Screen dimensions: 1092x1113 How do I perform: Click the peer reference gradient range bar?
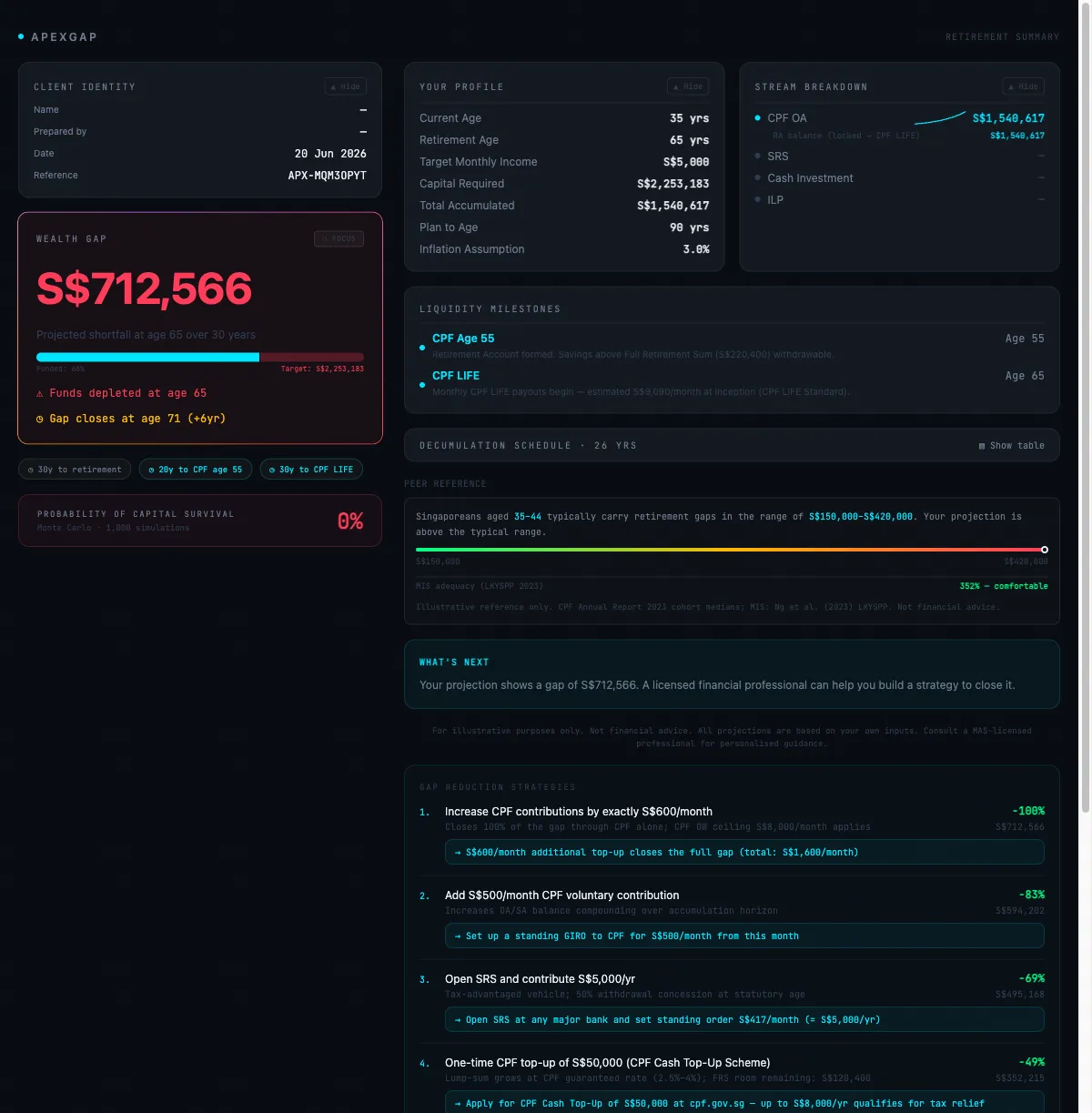click(732, 550)
